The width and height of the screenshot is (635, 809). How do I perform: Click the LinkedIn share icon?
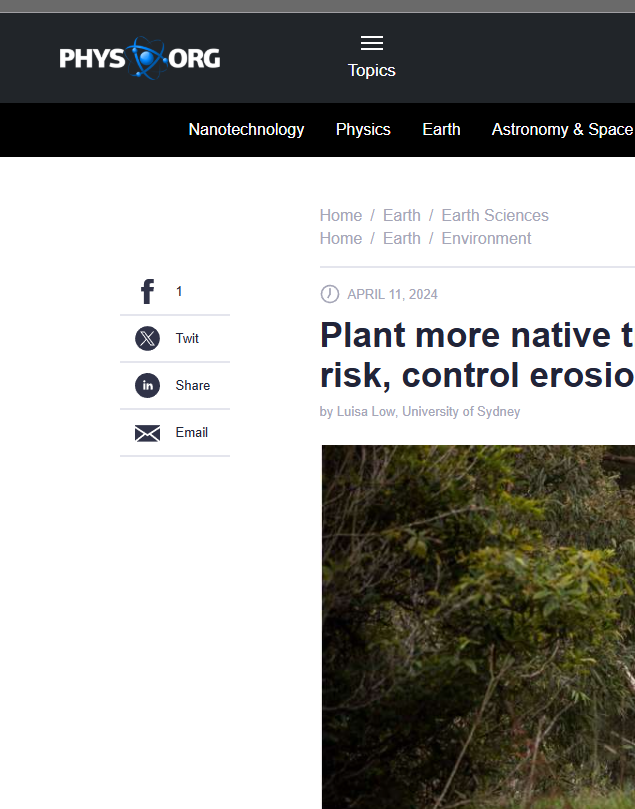coord(147,386)
